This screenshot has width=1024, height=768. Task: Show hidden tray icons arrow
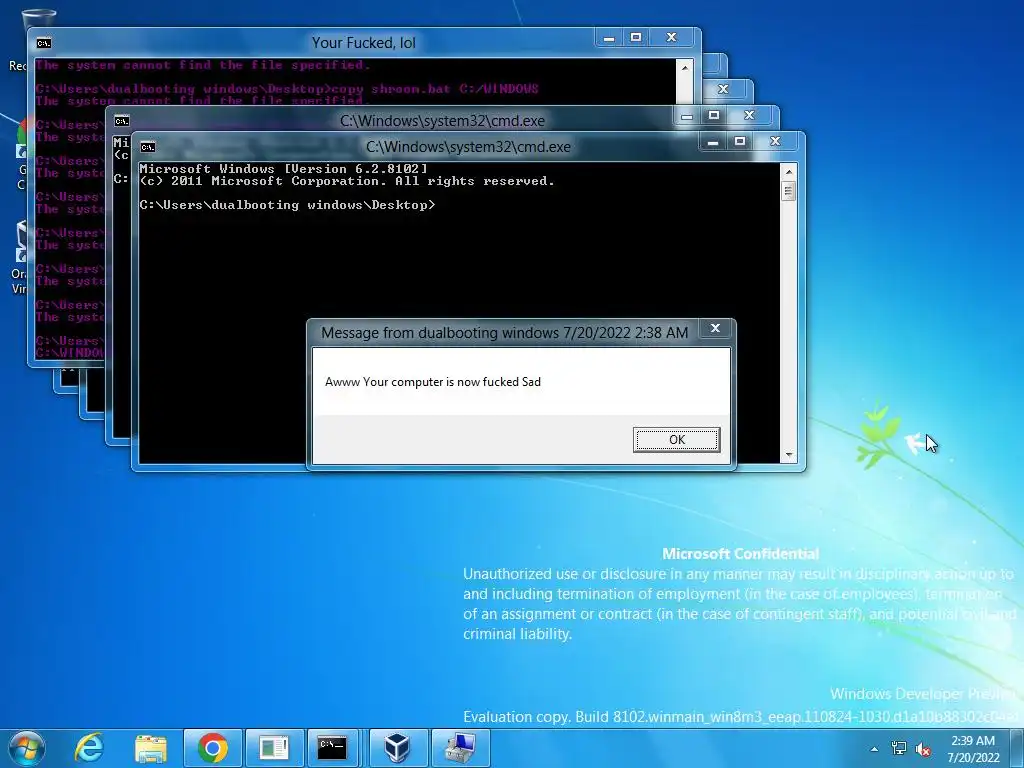874,749
